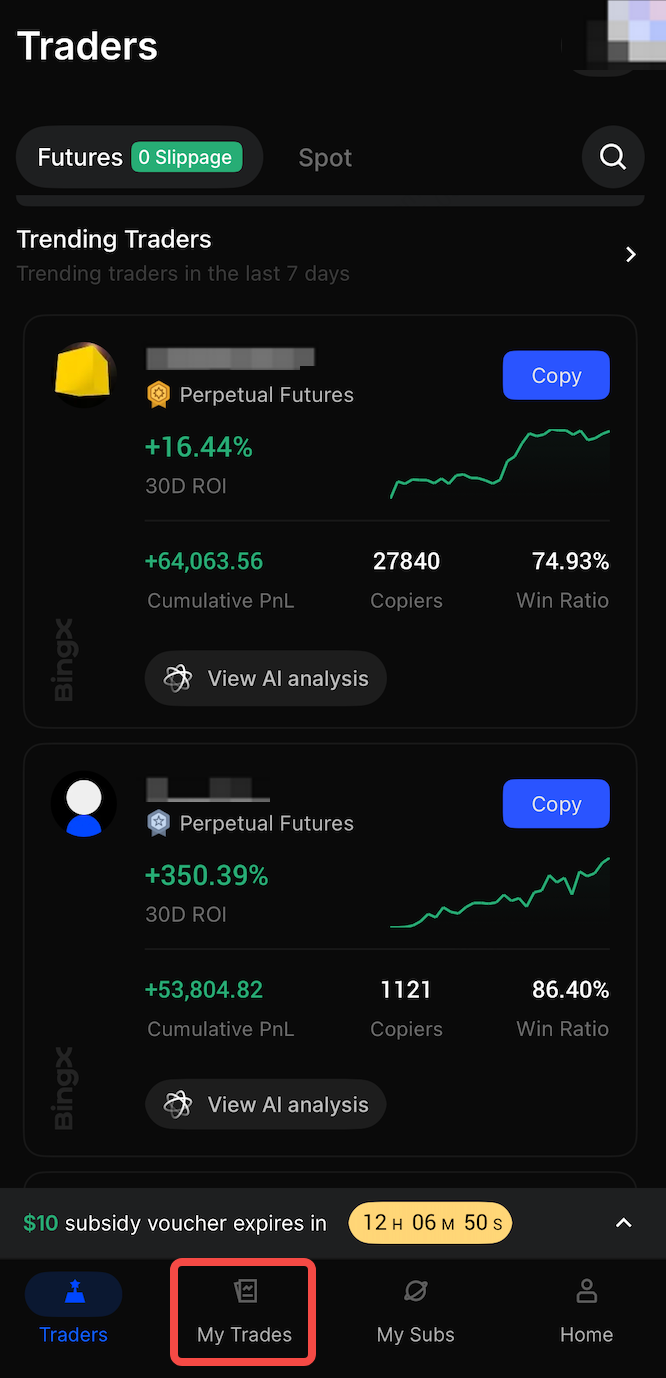View AI analysis for the first trader

coord(266,679)
